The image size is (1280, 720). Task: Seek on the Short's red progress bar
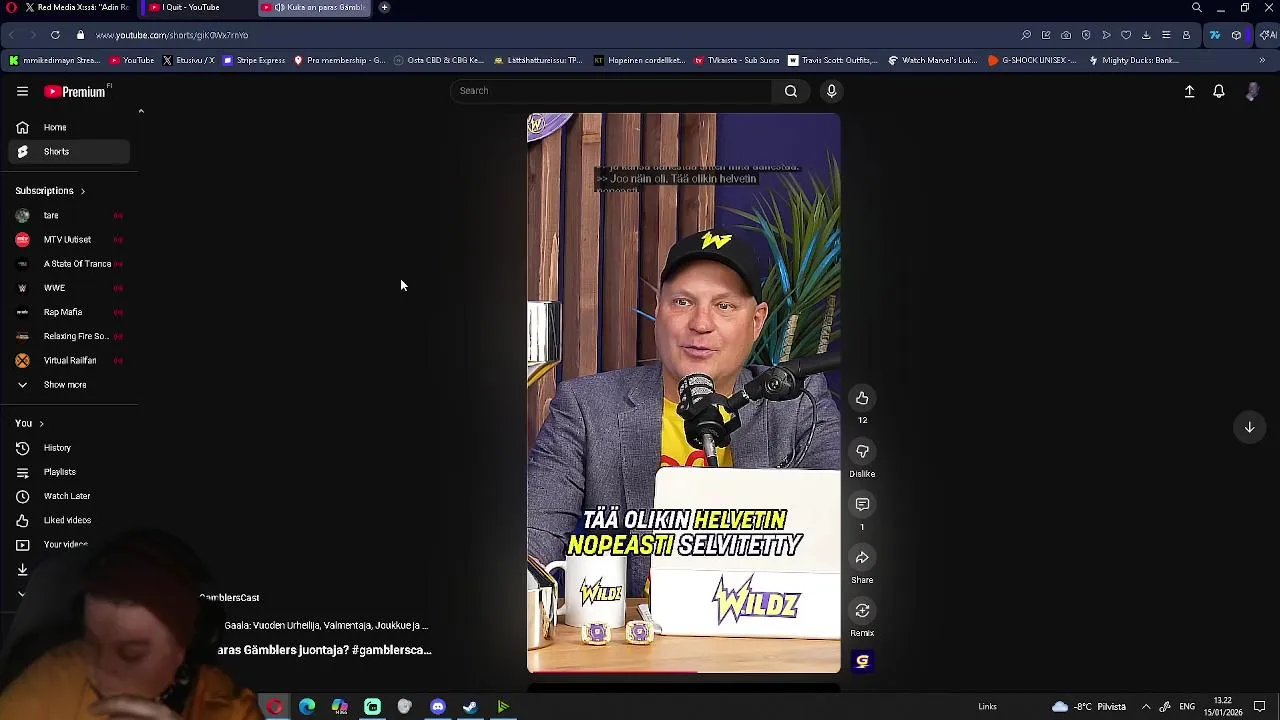[x=684, y=672]
